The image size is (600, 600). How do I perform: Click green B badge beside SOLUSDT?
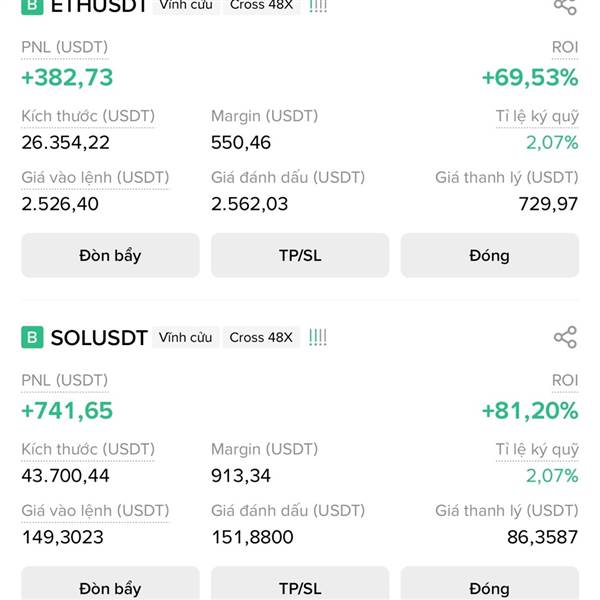[x=32, y=337]
